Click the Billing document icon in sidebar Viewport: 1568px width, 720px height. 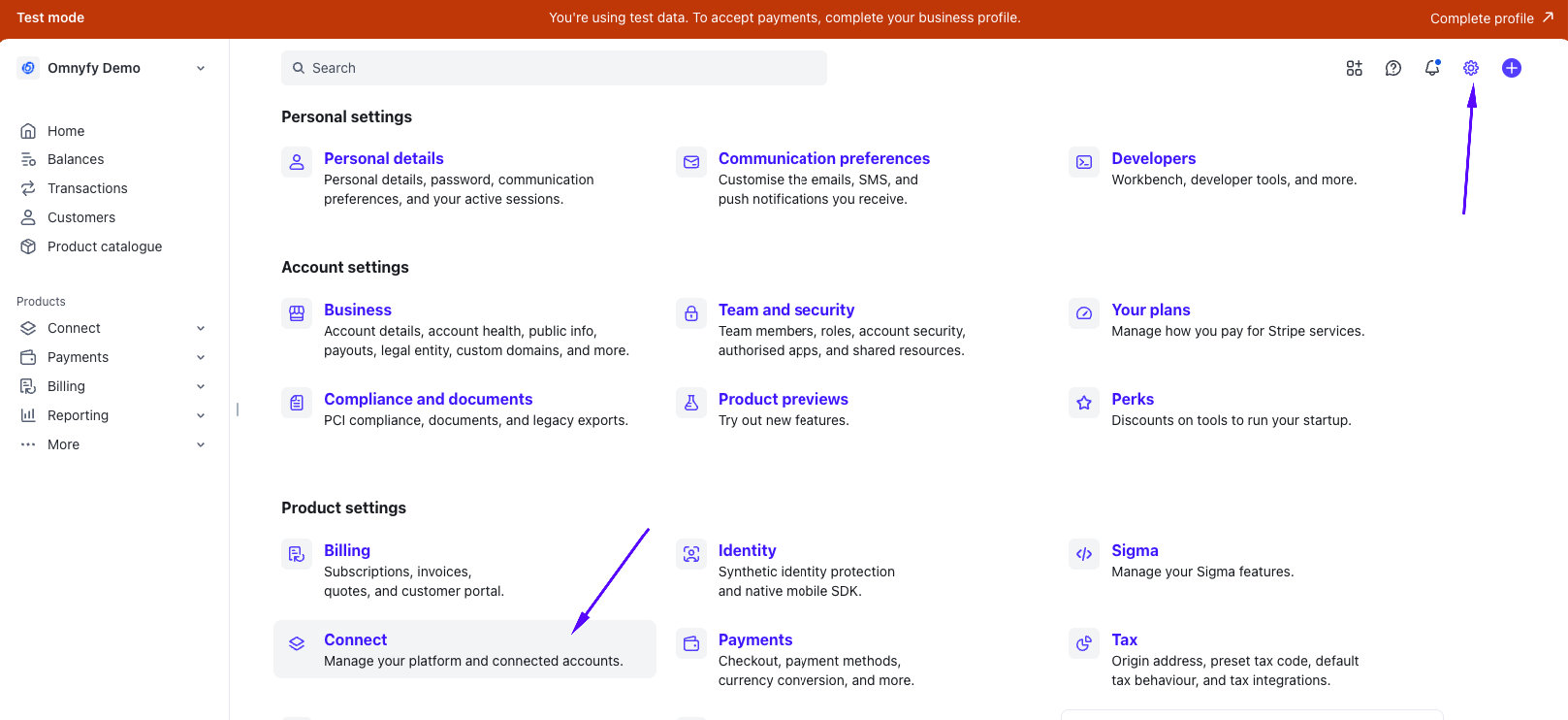pos(28,386)
